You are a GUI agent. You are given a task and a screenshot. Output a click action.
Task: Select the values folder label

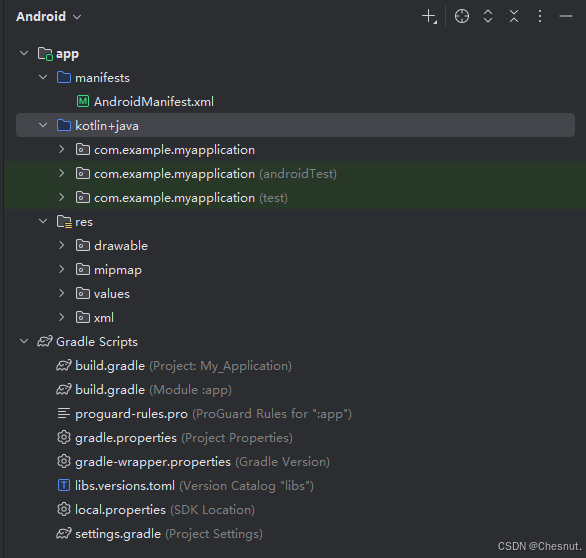coord(112,294)
